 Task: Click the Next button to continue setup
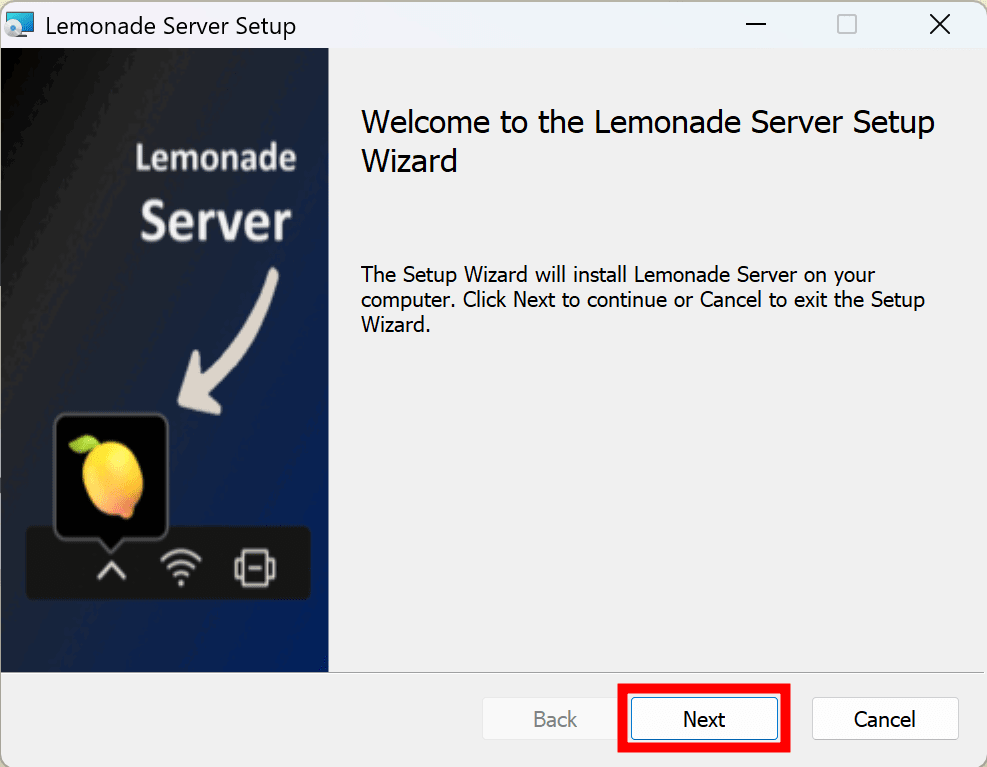point(704,719)
